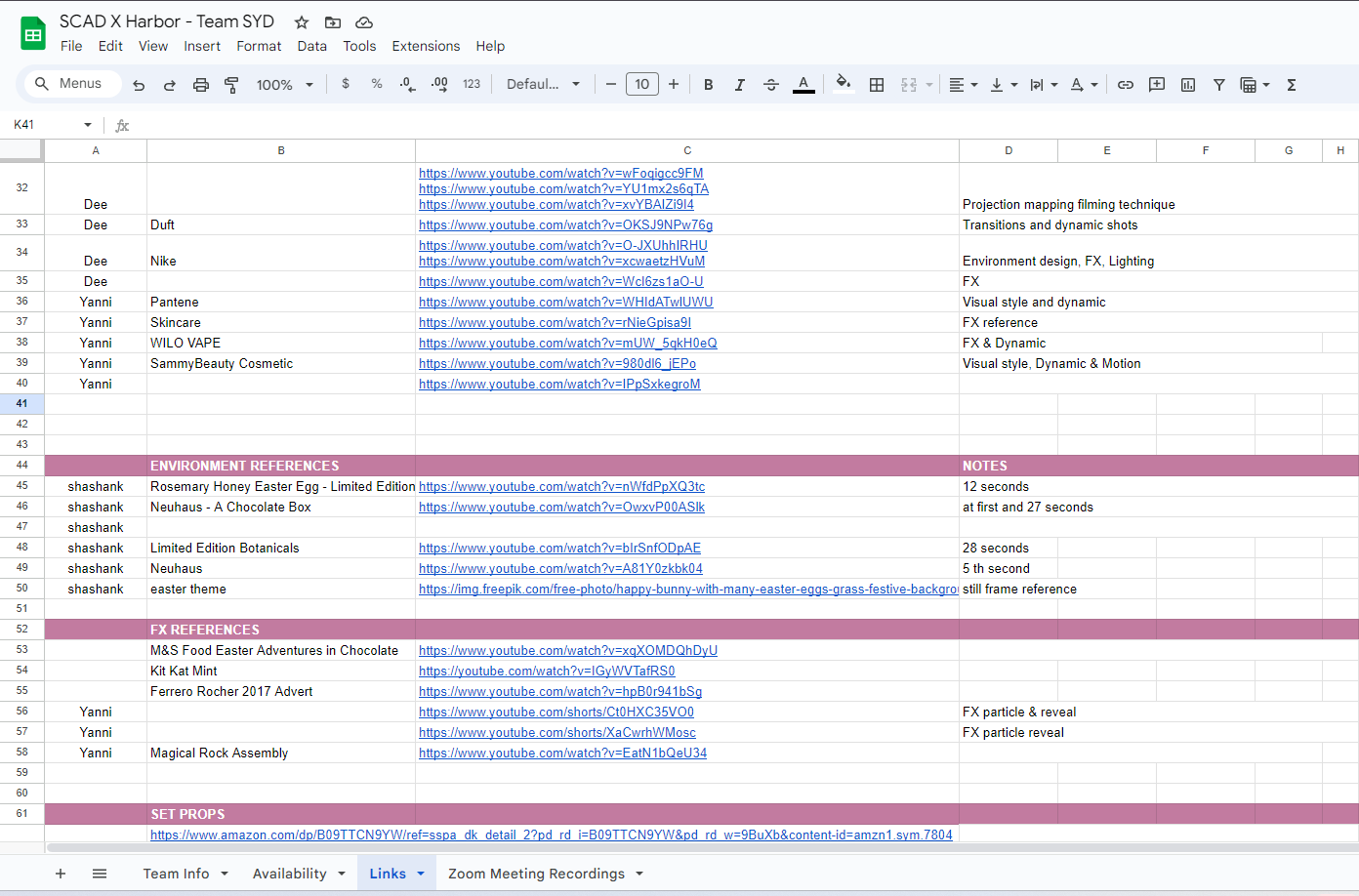
Task: Open the View menu
Action: tap(153, 46)
